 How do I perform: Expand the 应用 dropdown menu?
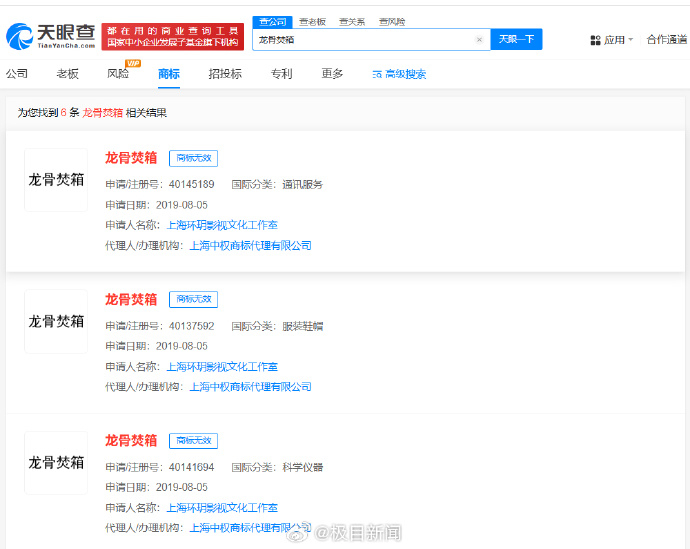[x=618, y=40]
